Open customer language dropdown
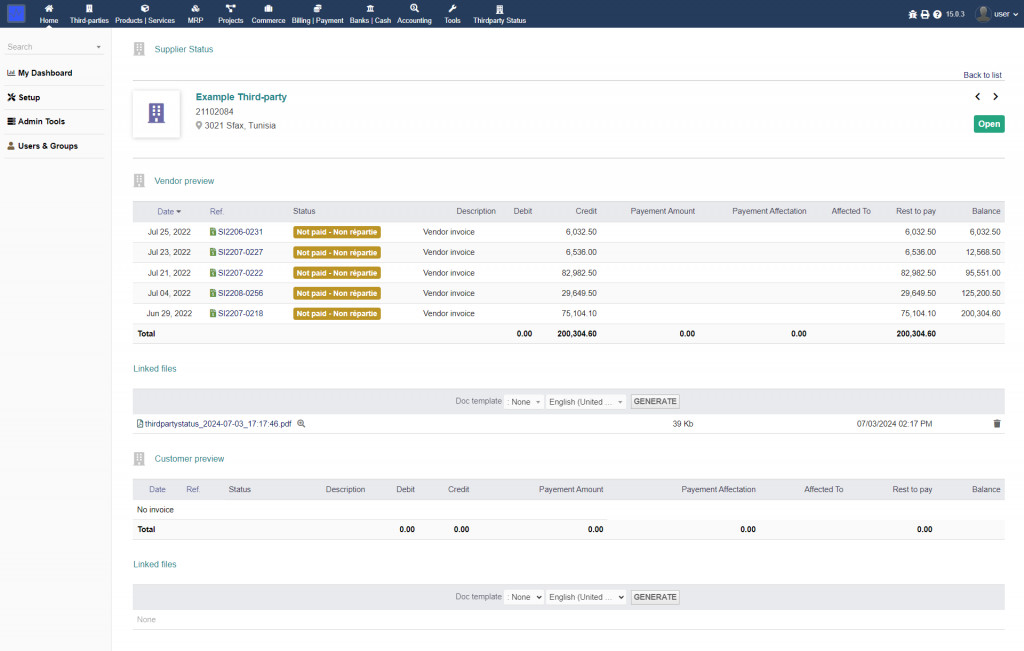Image resolution: width=1024 pixels, height=651 pixels. point(585,597)
